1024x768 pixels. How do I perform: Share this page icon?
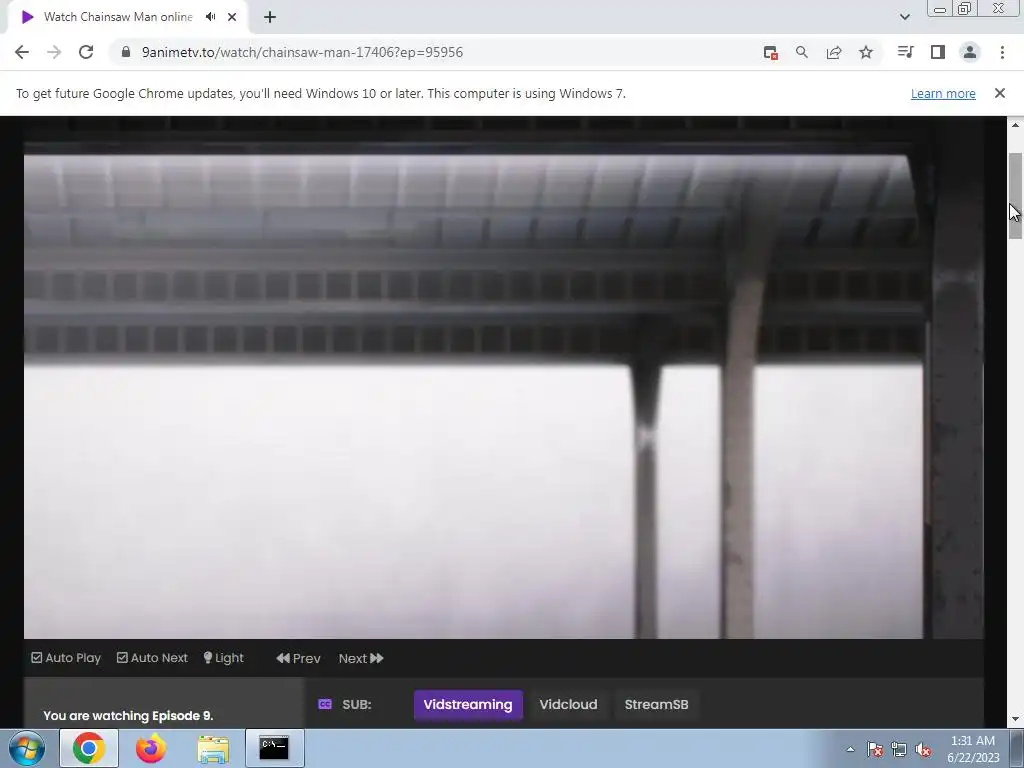point(834,52)
